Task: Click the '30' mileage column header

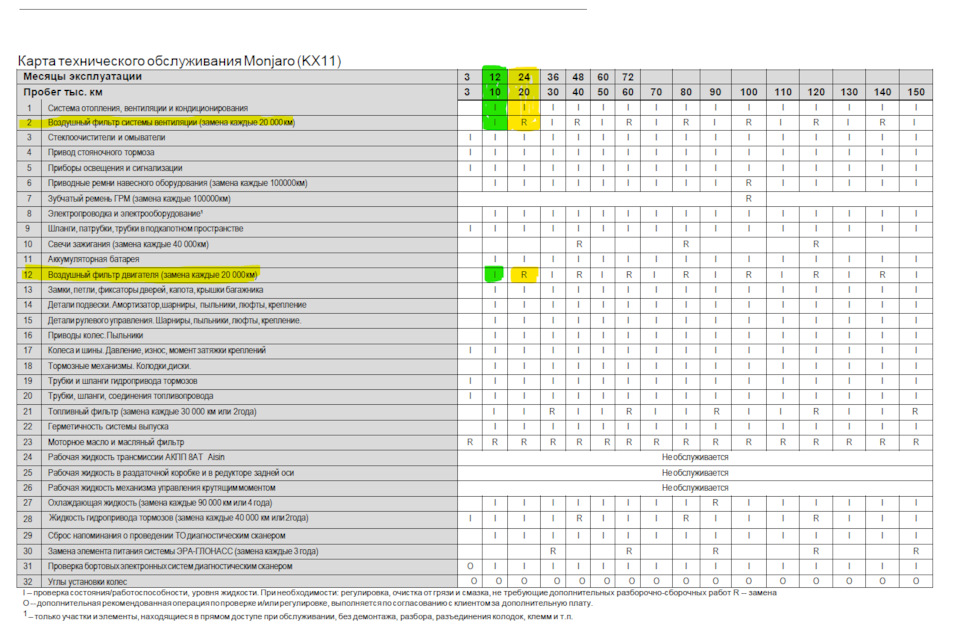Action: pyautogui.click(x=553, y=92)
